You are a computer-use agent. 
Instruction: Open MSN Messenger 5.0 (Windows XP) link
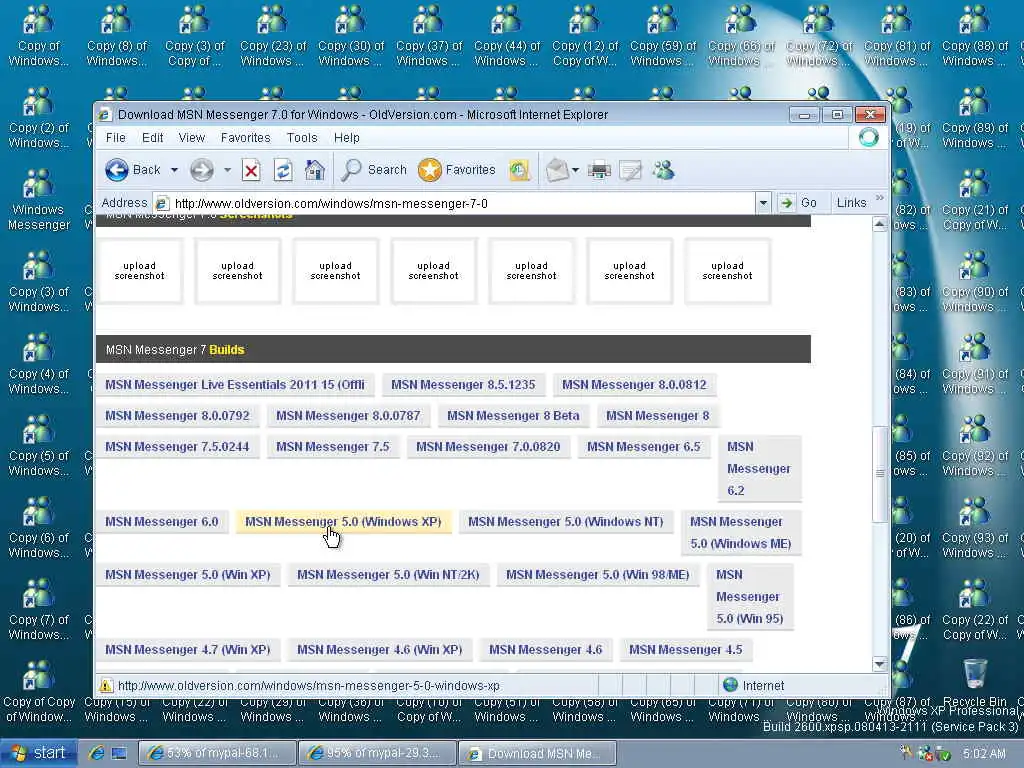point(344,522)
